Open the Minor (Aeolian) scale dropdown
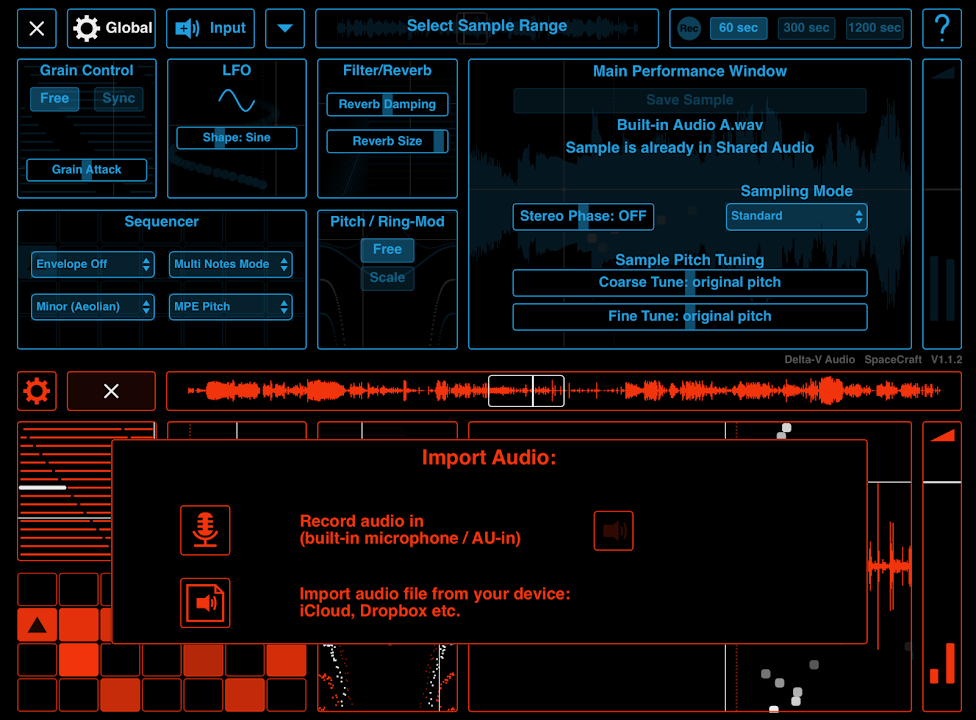 tap(92, 307)
